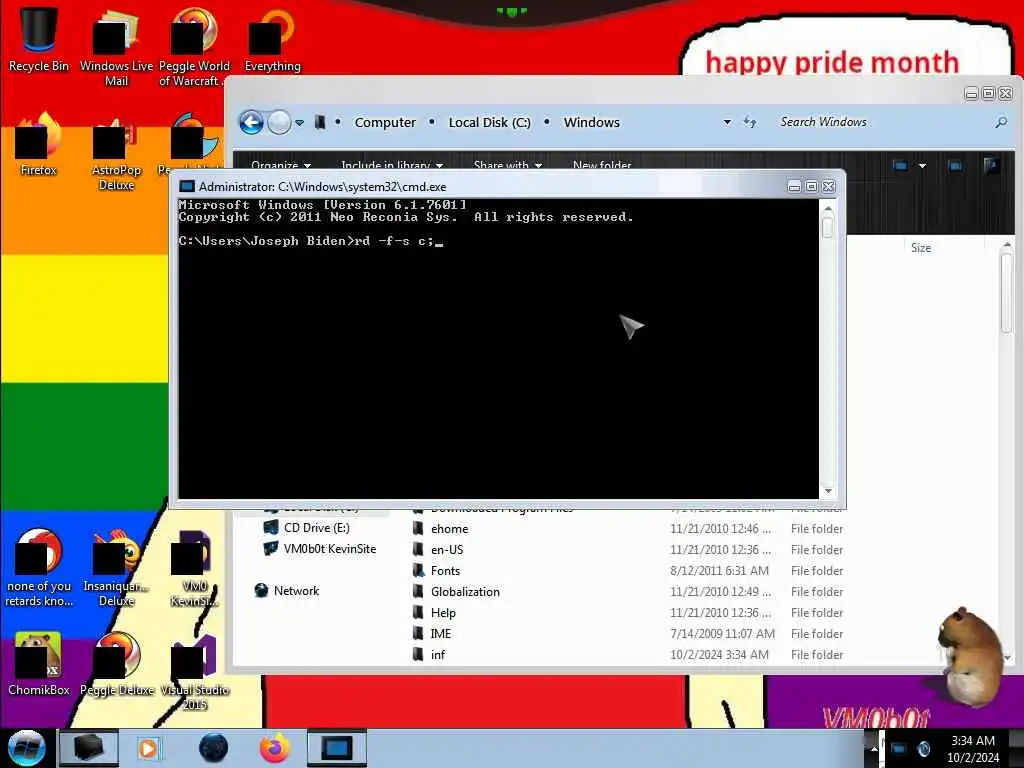The width and height of the screenshot is (1024, 768).
Task: Click the cmd vertical scrollbar thumb
Action: pos(828,227)
